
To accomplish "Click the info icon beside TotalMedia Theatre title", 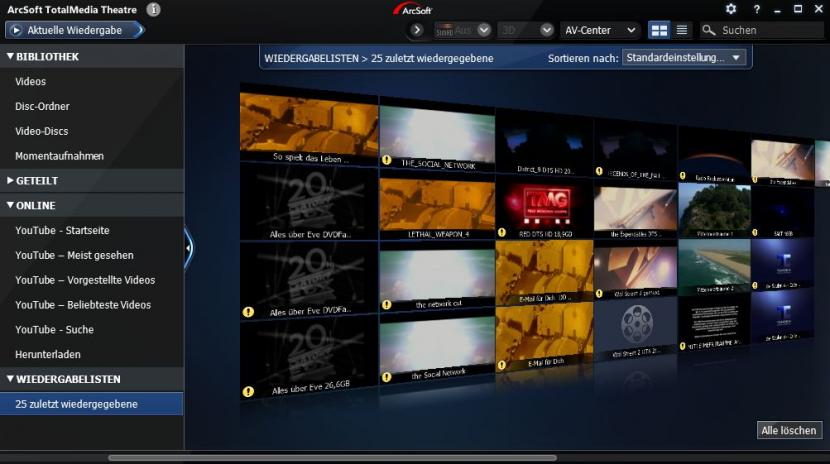I will tap(153, 10).
